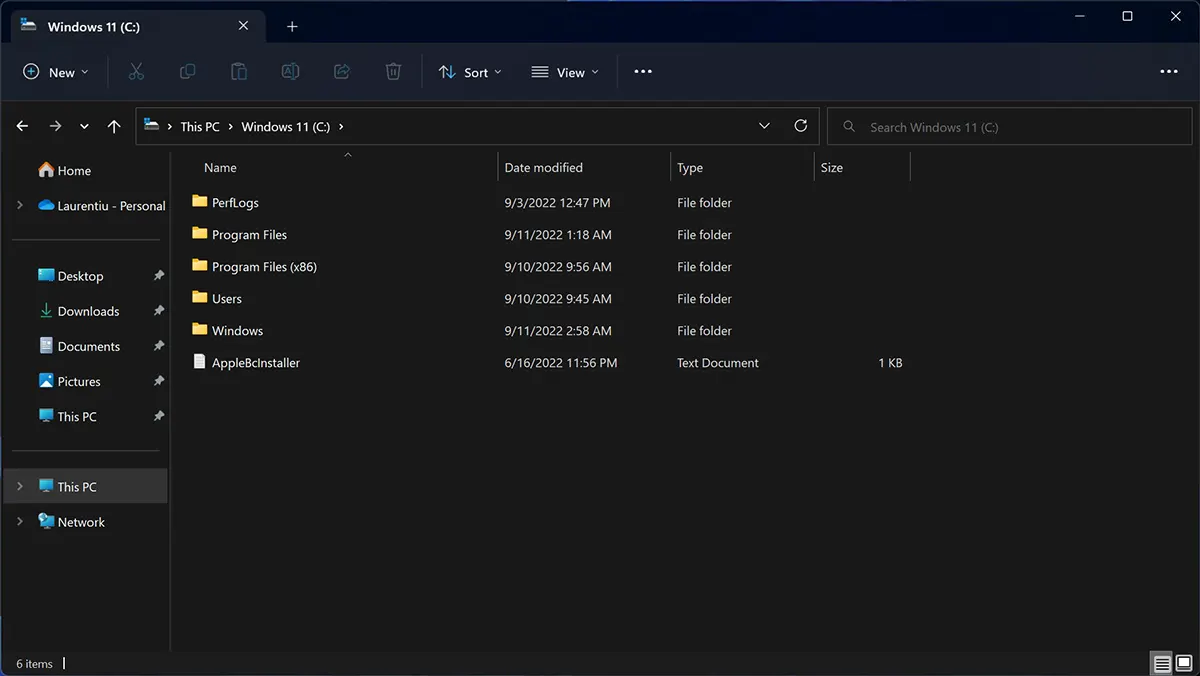The height and width of the screenshot is (676, 1200).
Task: Refresh the current folder view
Action: (800, 126)
